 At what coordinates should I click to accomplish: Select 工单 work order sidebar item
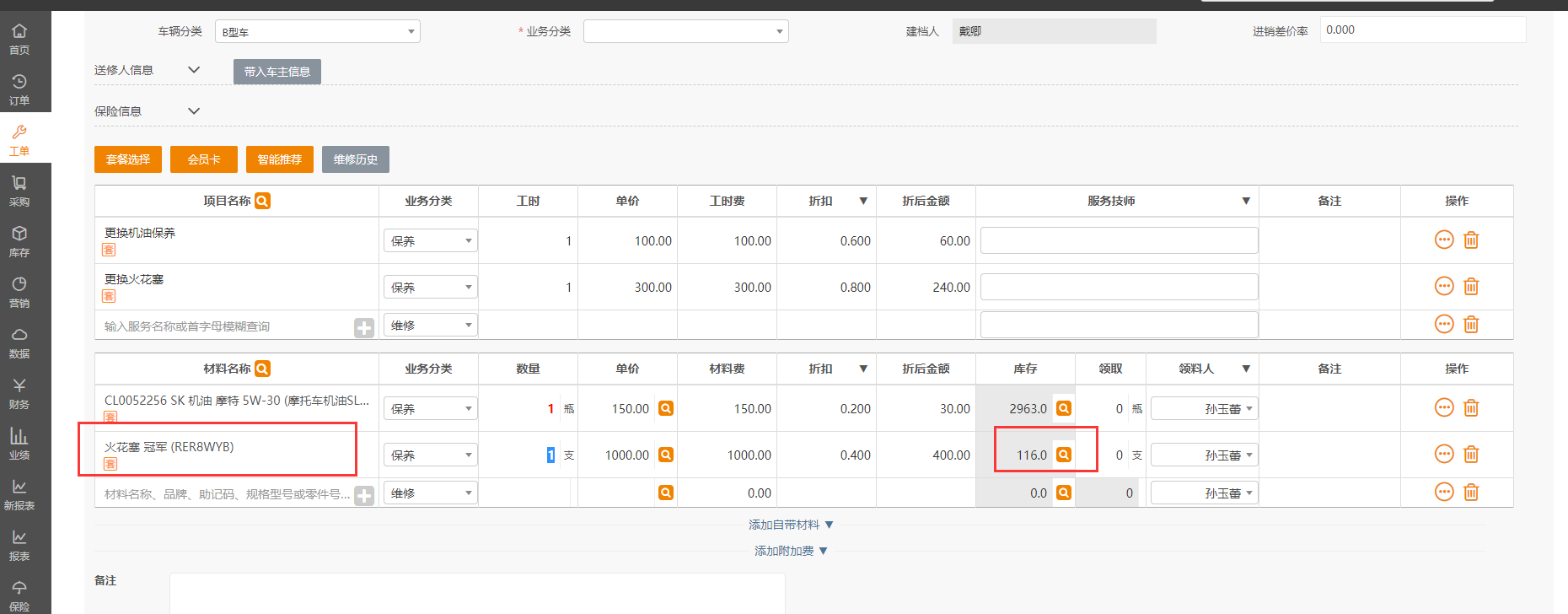[x=19, y=140]
